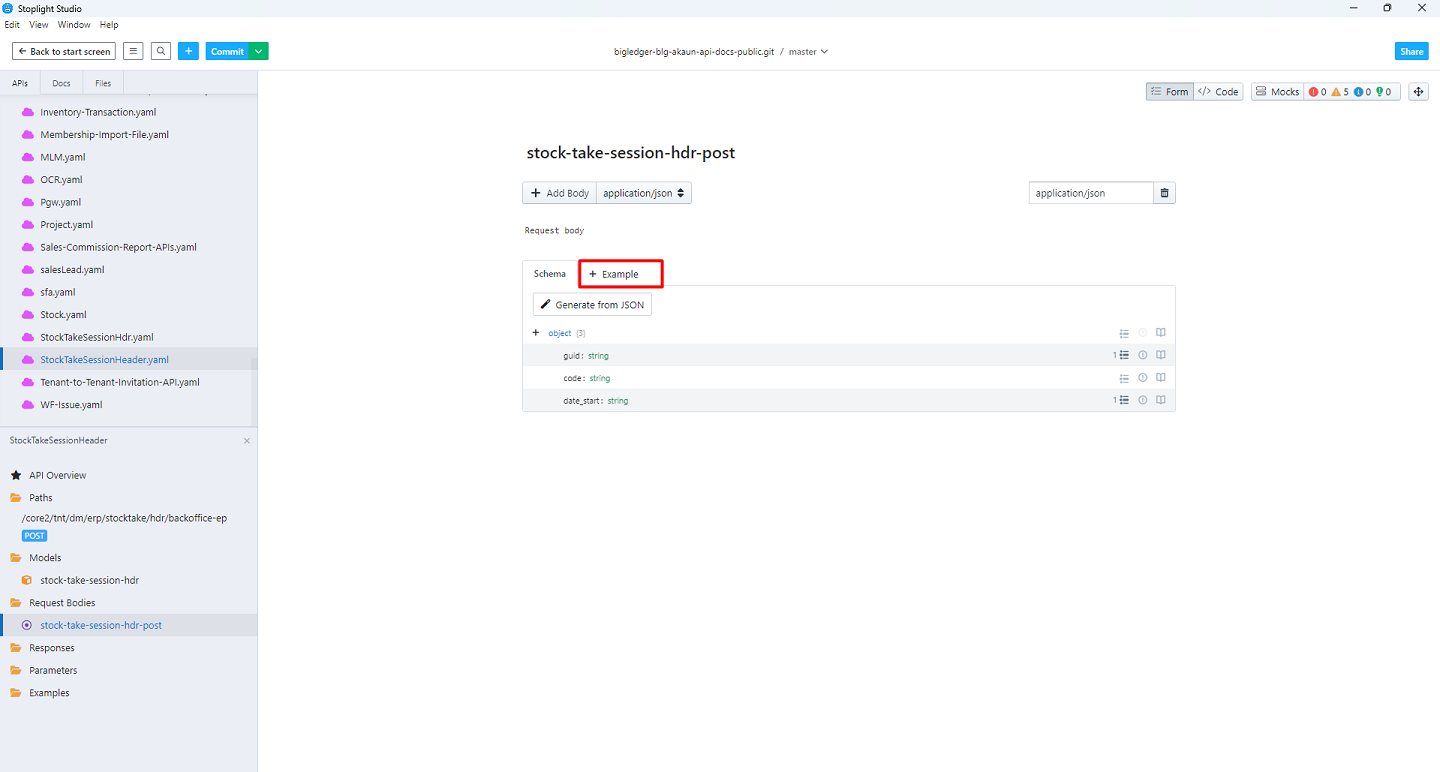This screenshot has height=772, width=1440.
Task: Open the search magnifier in the toolbar
Action: tap(161, 51)
